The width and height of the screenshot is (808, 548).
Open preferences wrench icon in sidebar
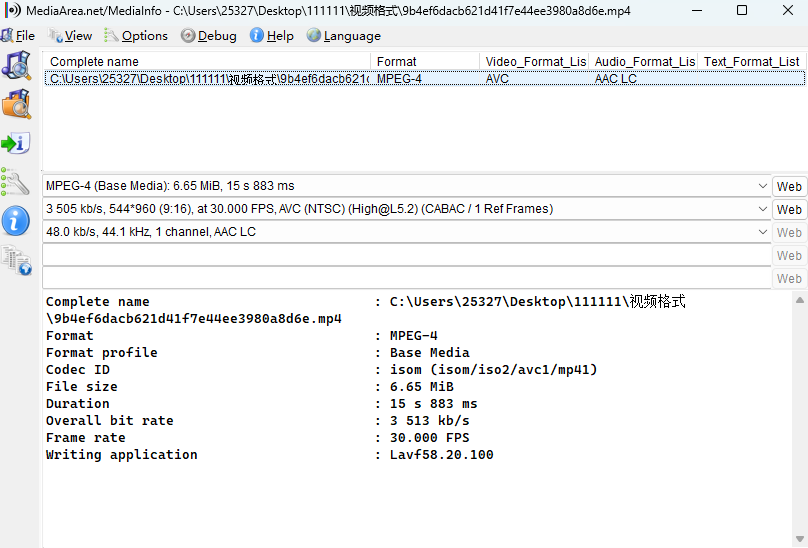[15, 182]
